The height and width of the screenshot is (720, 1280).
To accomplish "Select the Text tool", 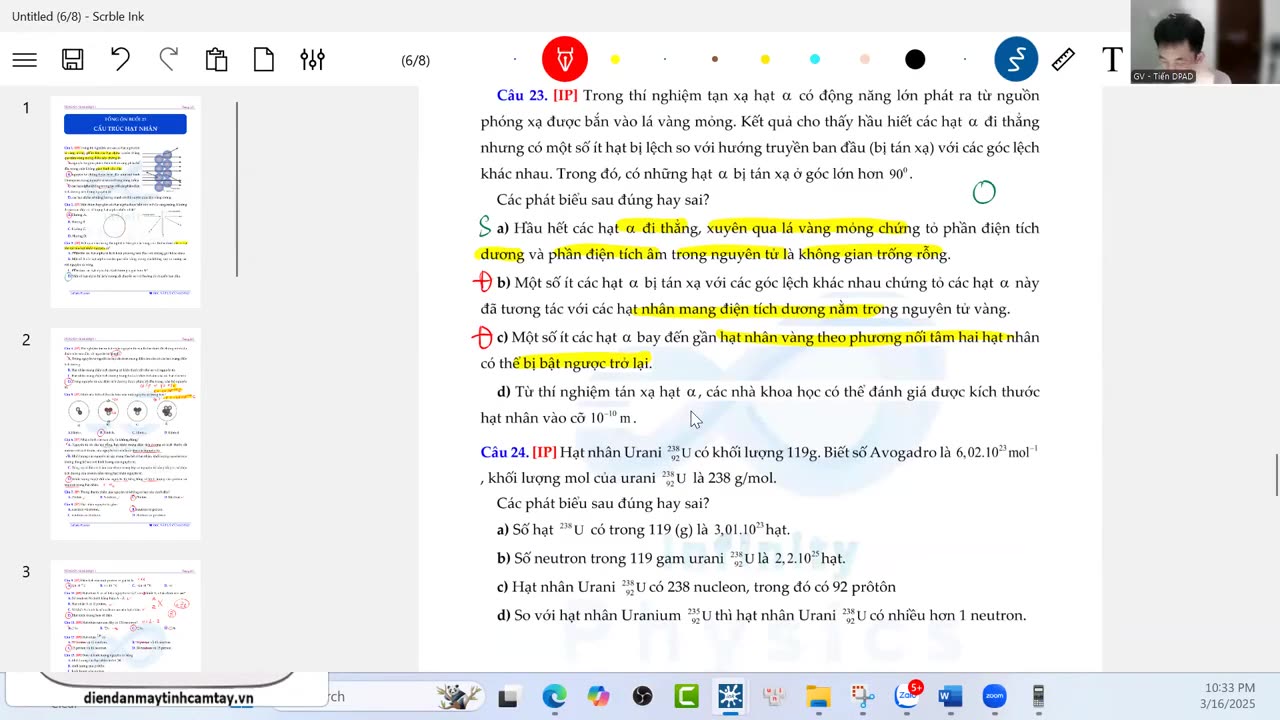I will coord(1112,60).
